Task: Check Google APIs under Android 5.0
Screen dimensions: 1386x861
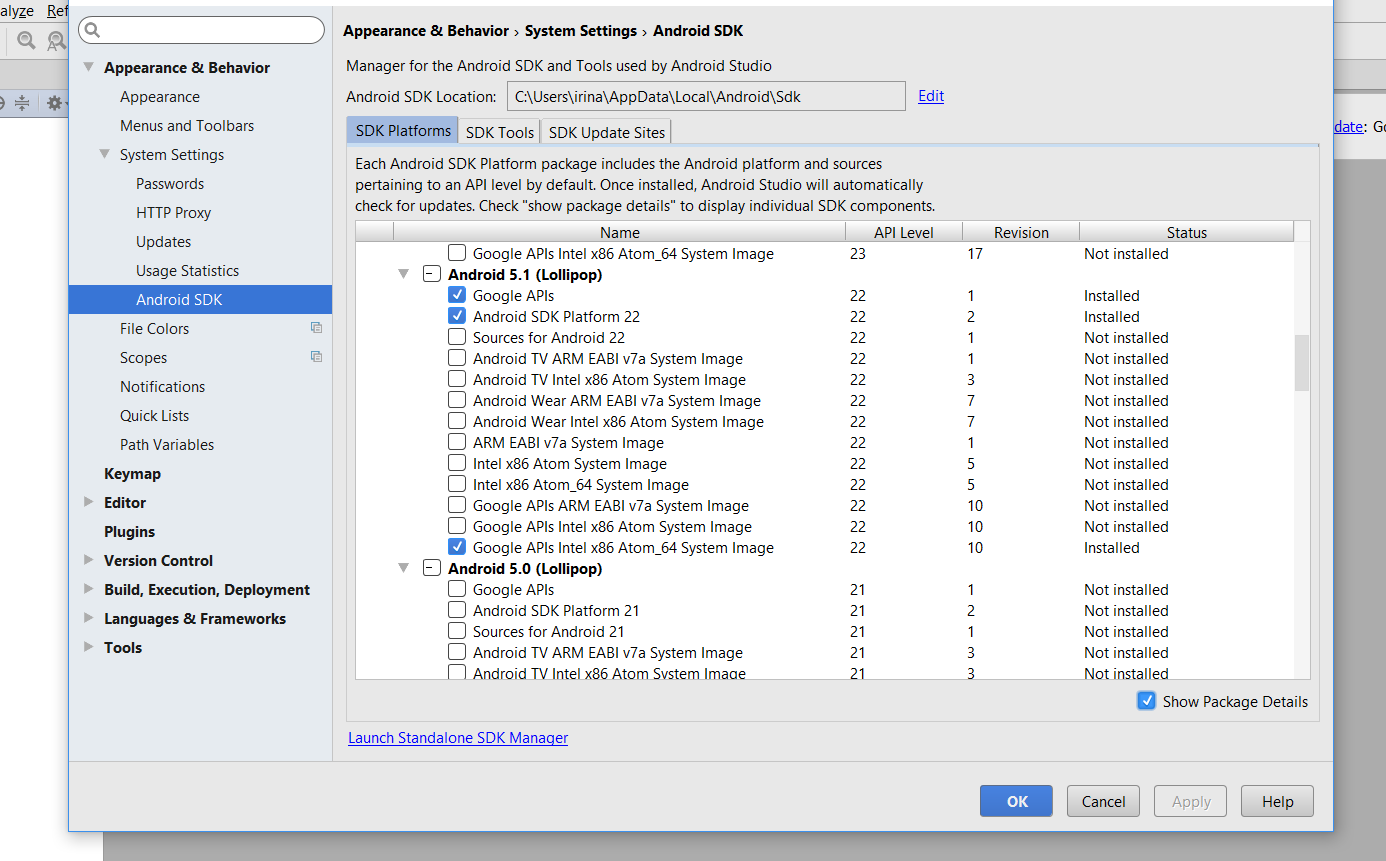Action: point(457,589)
